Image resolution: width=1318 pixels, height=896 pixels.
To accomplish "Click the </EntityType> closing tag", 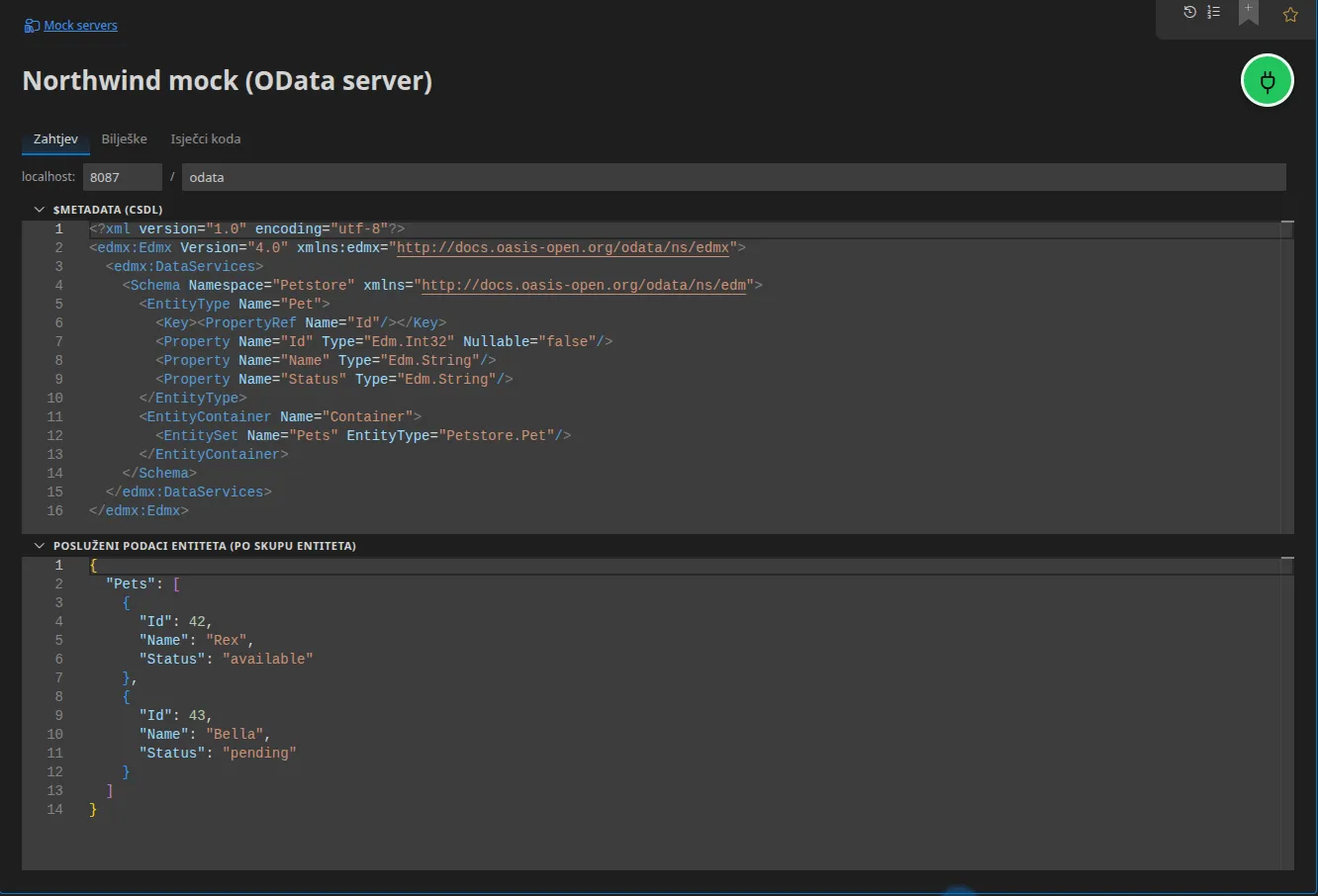I will pyautogui.click(x=193, y=398).
